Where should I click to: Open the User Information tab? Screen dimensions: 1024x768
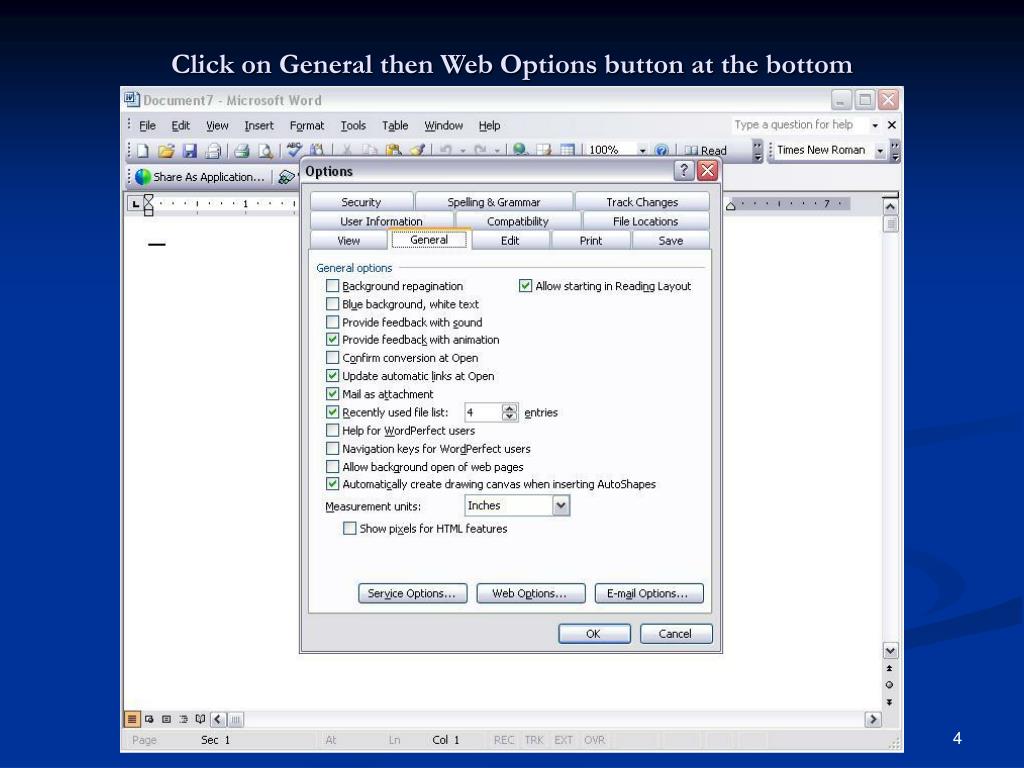pos(381,221)
